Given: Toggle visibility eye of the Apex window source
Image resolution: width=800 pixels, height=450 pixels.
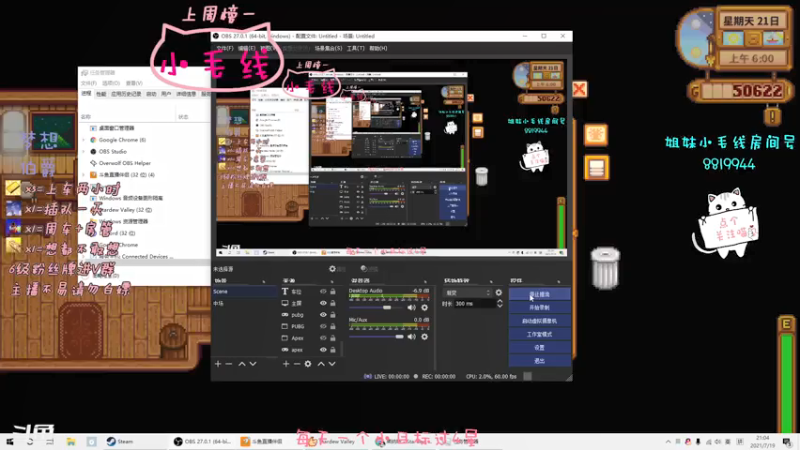Looking at the screenshot, I should (x=323, y=338).
